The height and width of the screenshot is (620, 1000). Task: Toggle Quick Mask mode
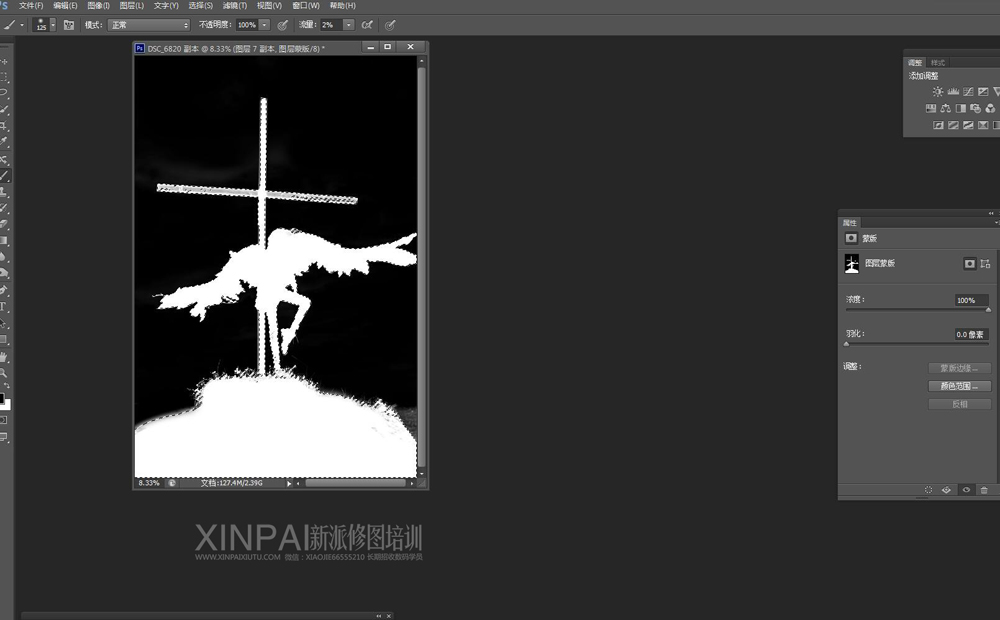pos(4,420)
